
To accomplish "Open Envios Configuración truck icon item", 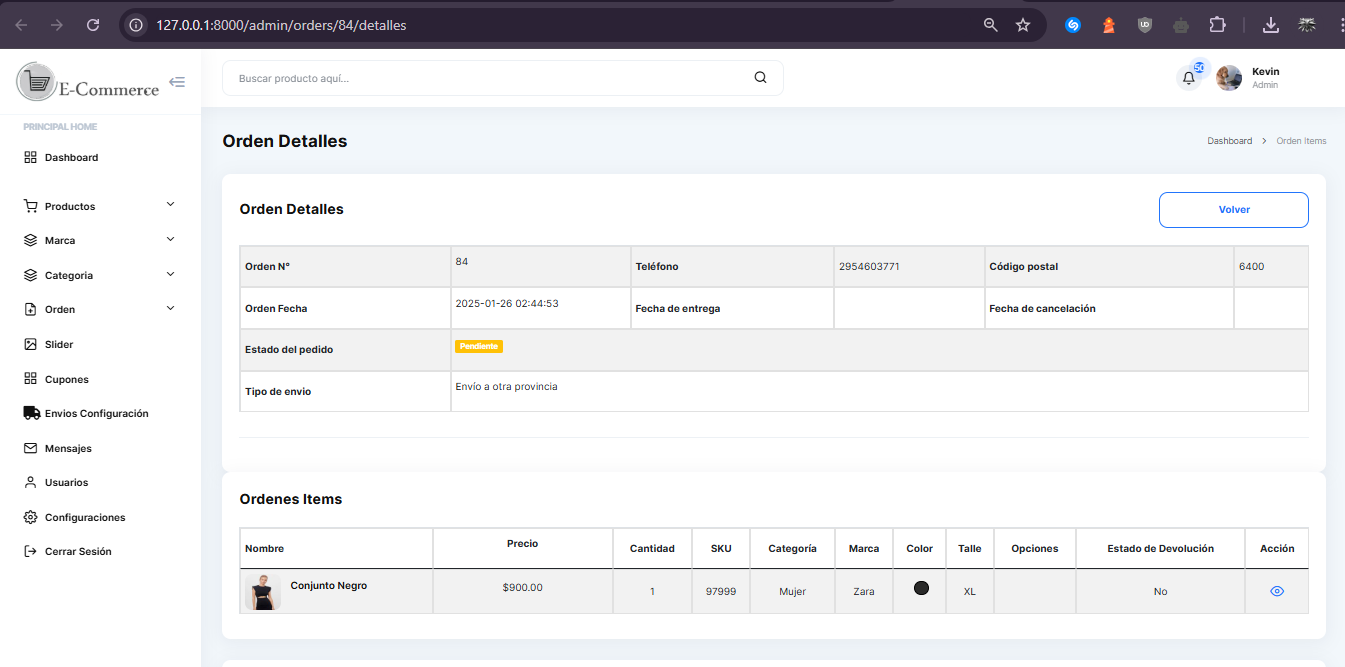I will (x=31, y=413).
